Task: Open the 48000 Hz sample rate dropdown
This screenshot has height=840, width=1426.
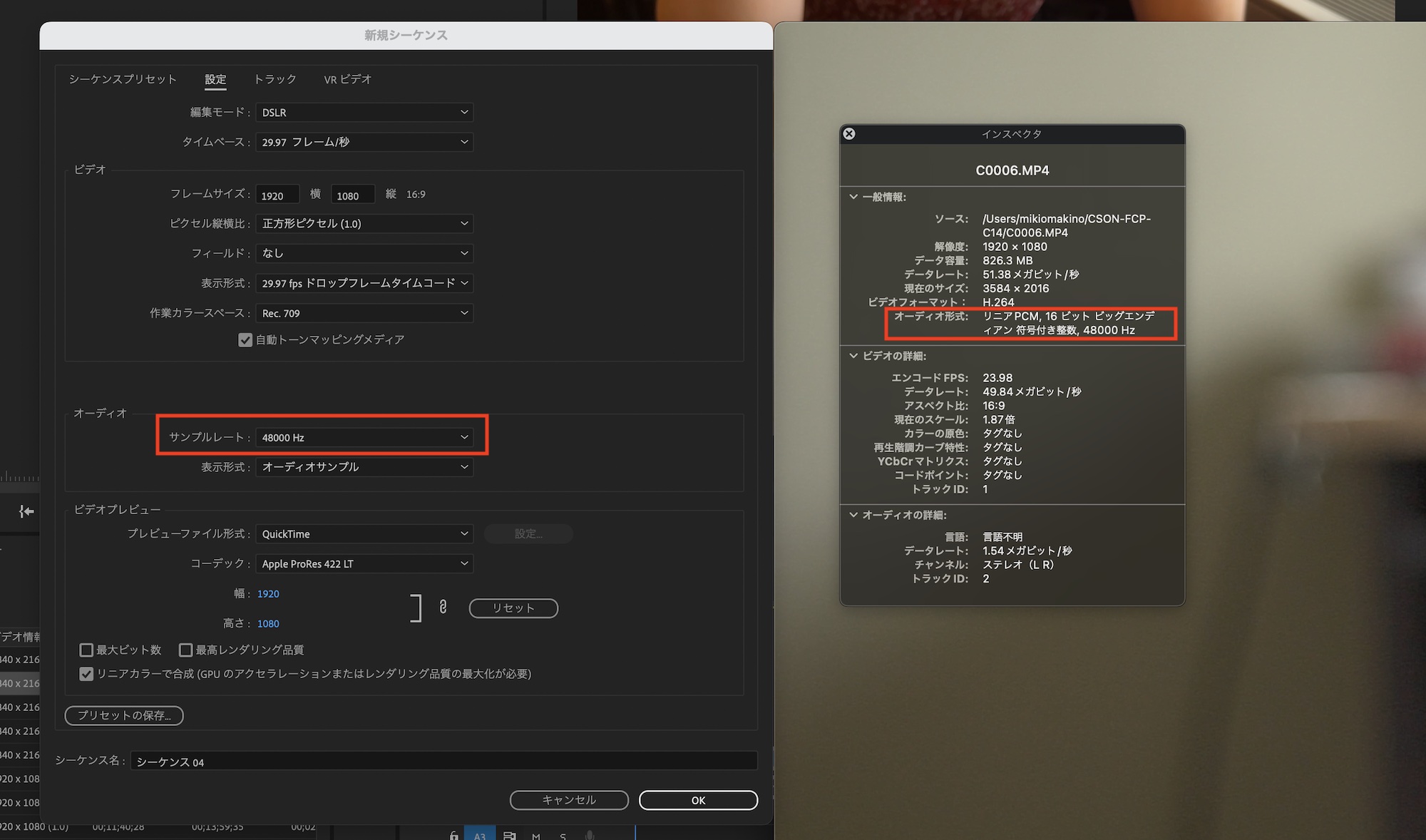Action: click(x=364, y=437)
